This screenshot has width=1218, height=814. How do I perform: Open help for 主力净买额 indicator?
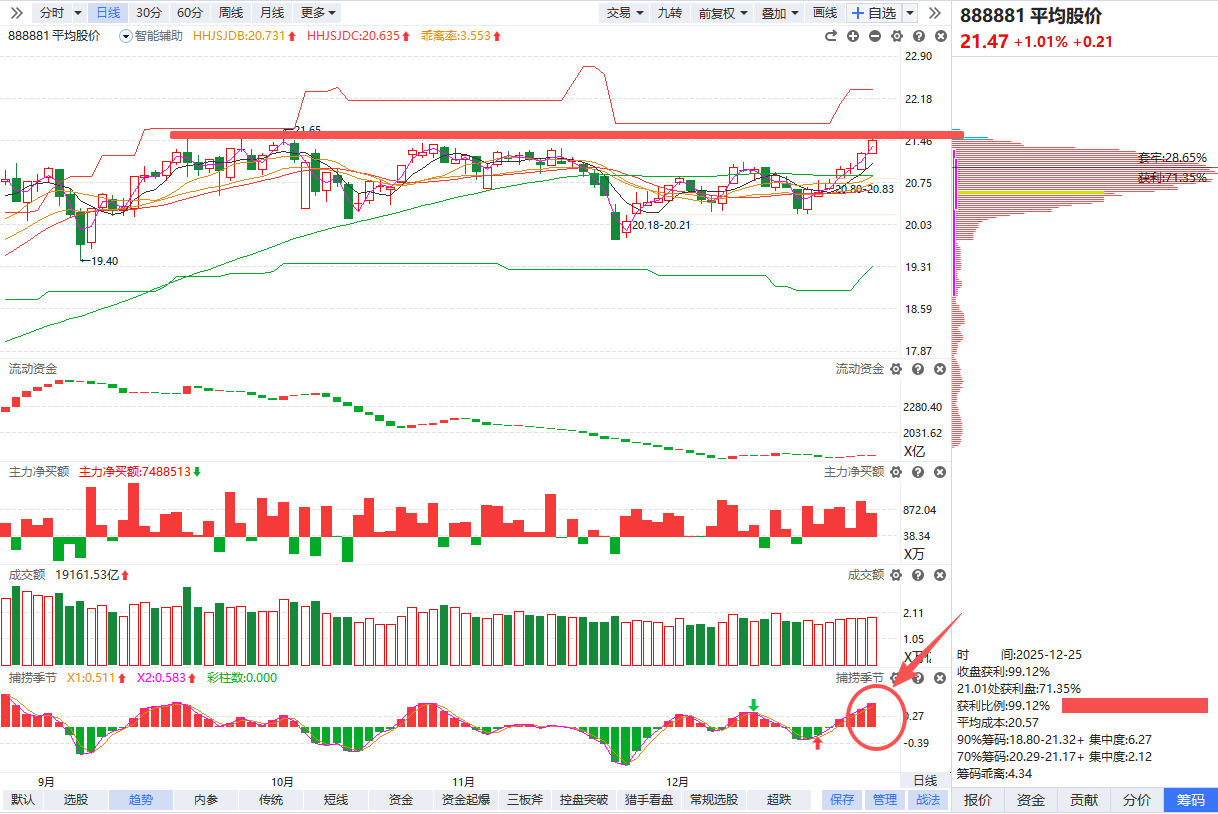tap(918, 472)
